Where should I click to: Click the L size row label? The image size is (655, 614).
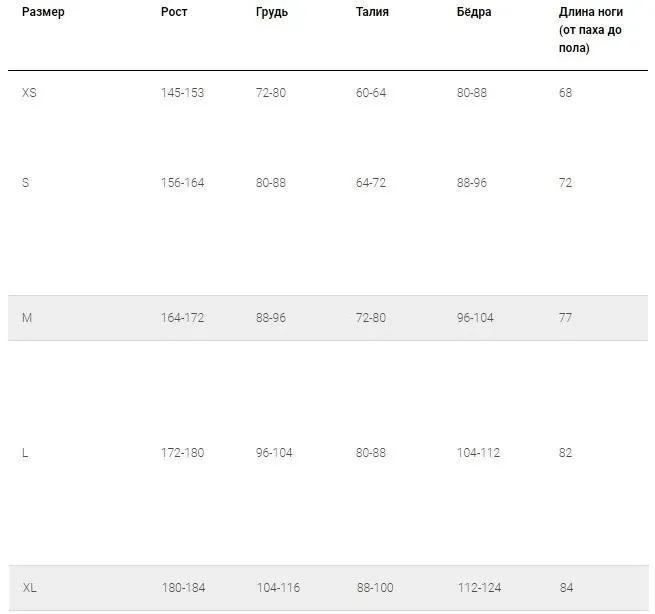pyautogui.click(x=25, y=453)
